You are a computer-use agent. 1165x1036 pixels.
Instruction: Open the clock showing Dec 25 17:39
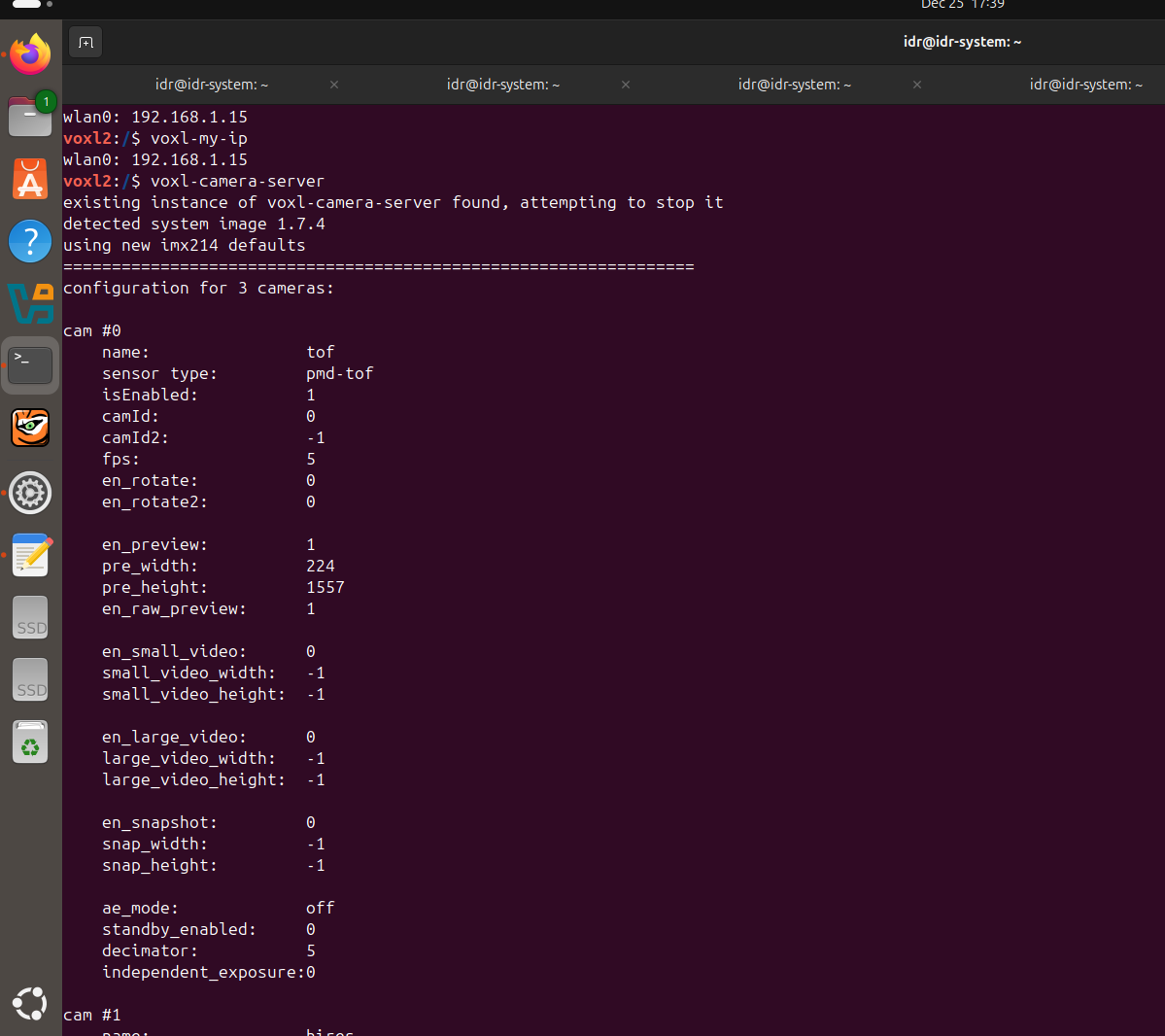pos(962,5)
